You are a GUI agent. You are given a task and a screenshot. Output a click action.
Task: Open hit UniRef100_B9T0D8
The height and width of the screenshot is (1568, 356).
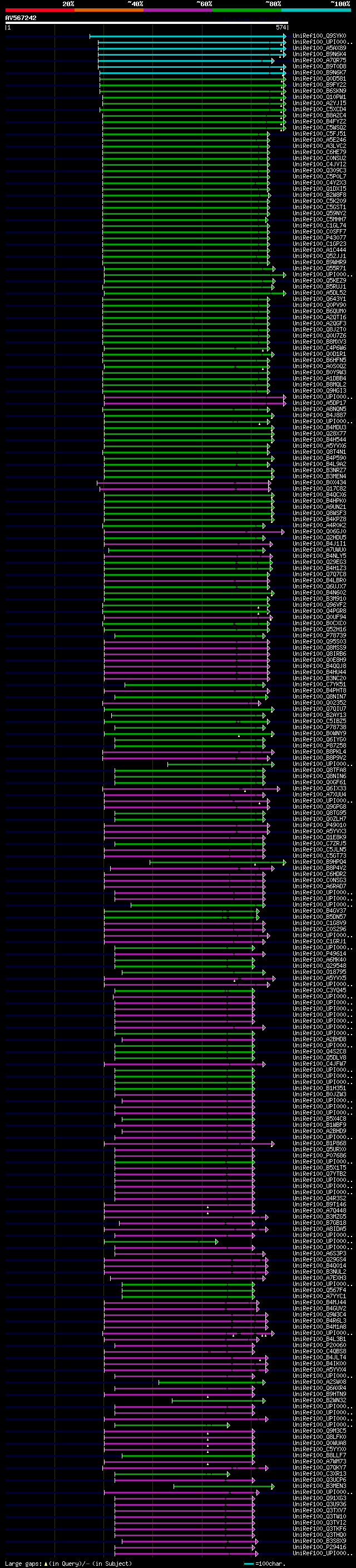point(319,66)
